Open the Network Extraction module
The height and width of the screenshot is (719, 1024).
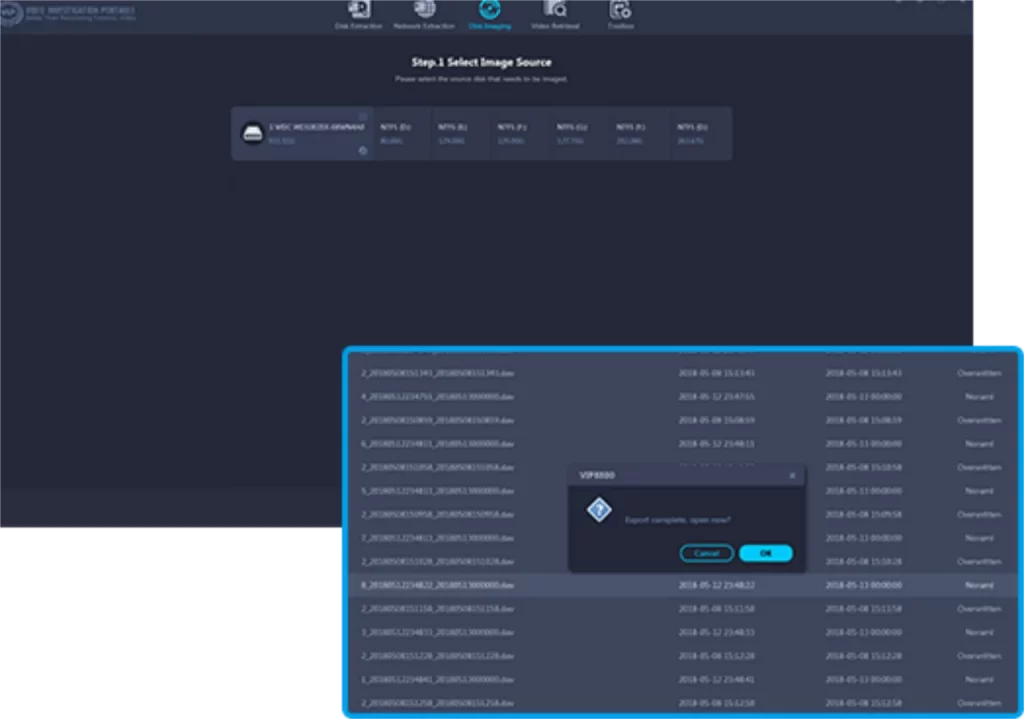tap(424, 12)
